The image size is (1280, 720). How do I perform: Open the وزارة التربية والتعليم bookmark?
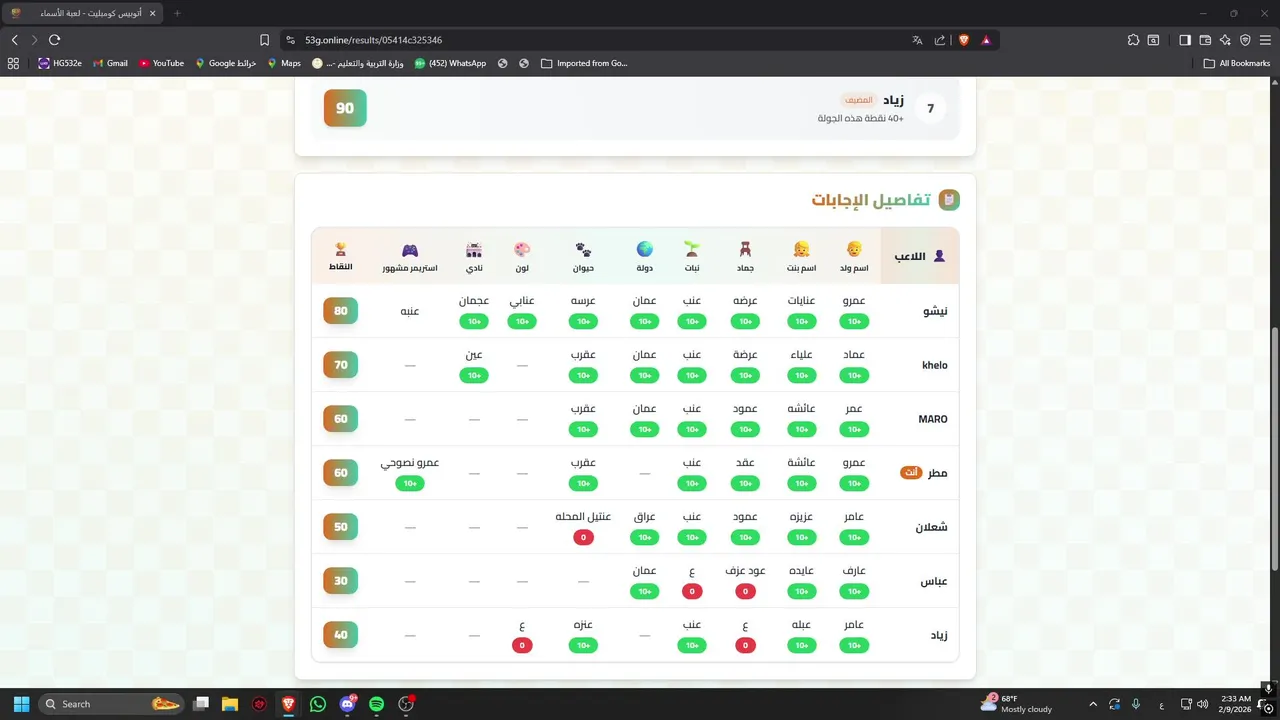pyautogui.click(x=358, y=63)
